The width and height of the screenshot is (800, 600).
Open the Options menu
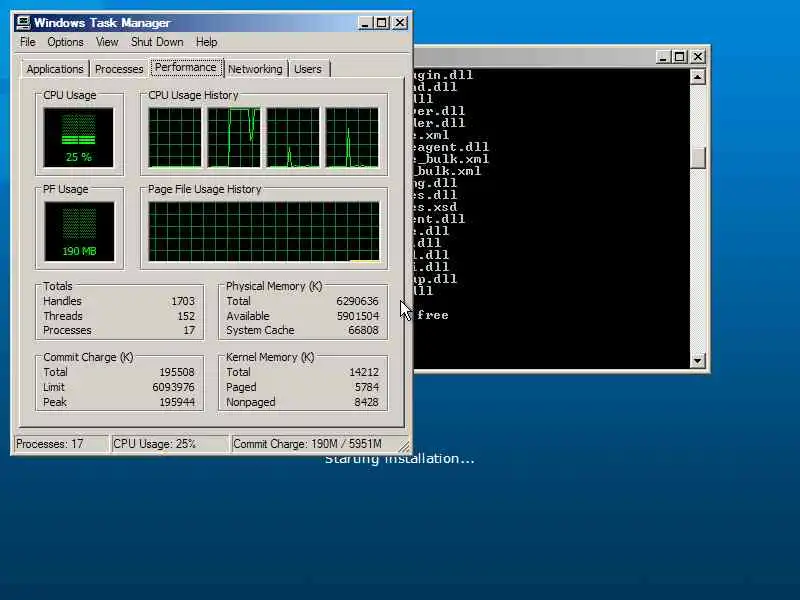point(65,42)
